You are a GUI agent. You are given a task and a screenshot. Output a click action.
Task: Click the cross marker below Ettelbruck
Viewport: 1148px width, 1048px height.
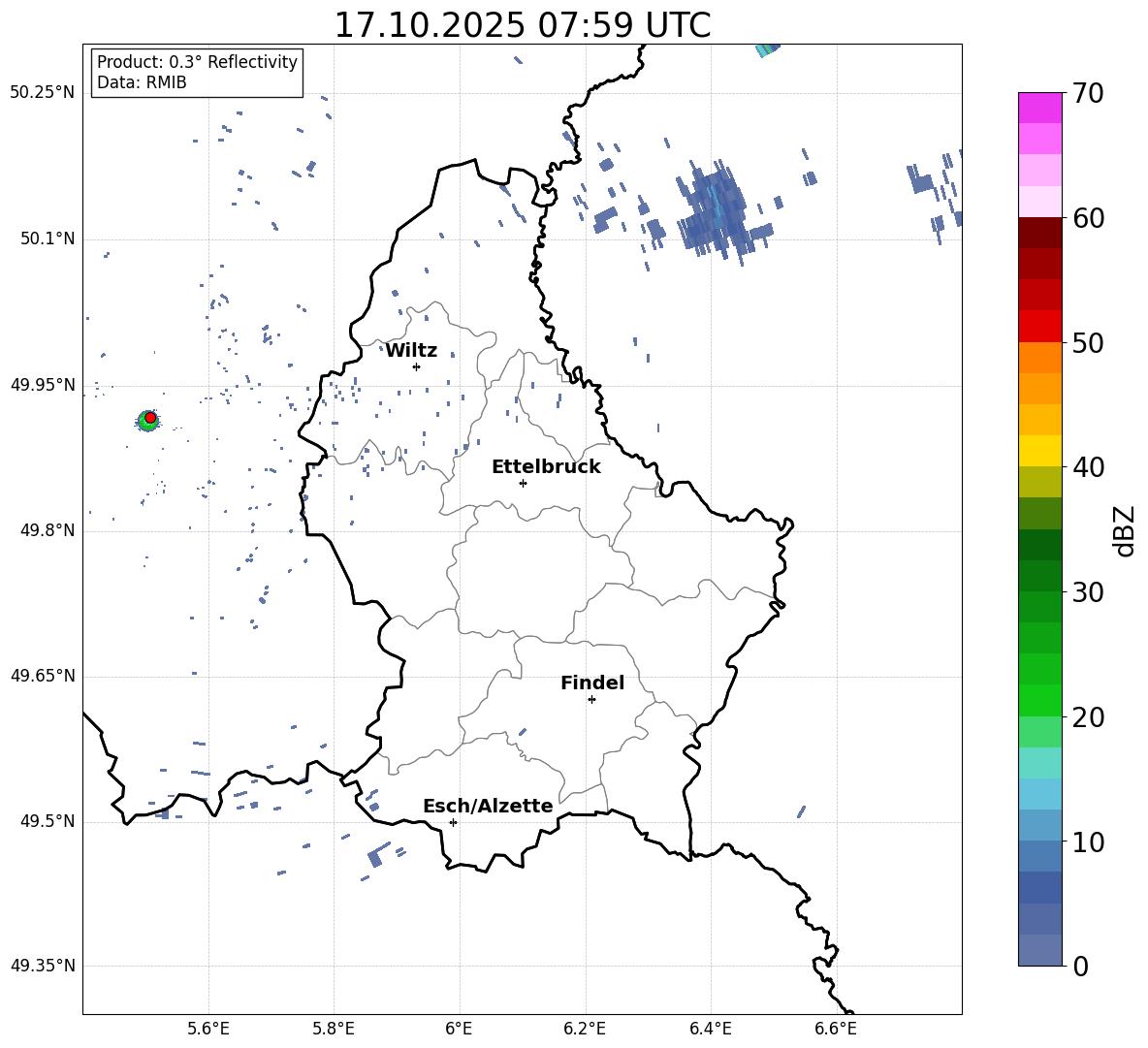coord(523,483)
